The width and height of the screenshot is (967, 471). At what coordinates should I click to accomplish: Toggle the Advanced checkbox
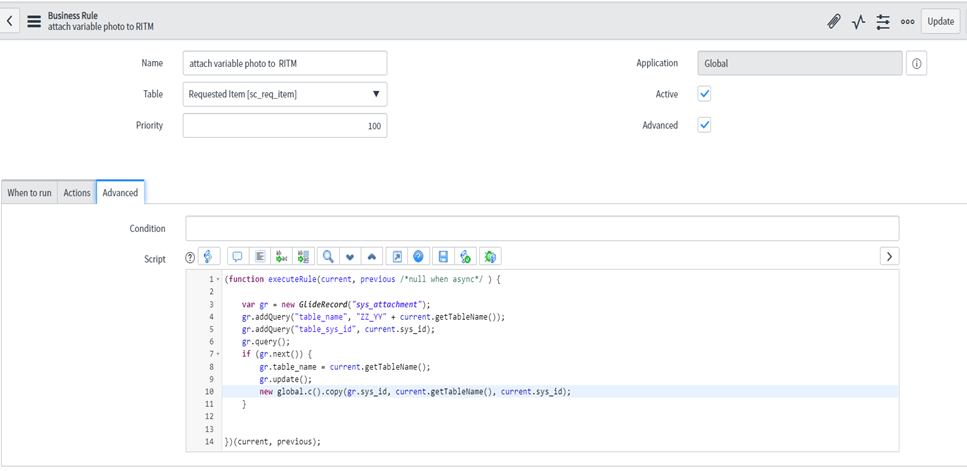coord(704,125)
